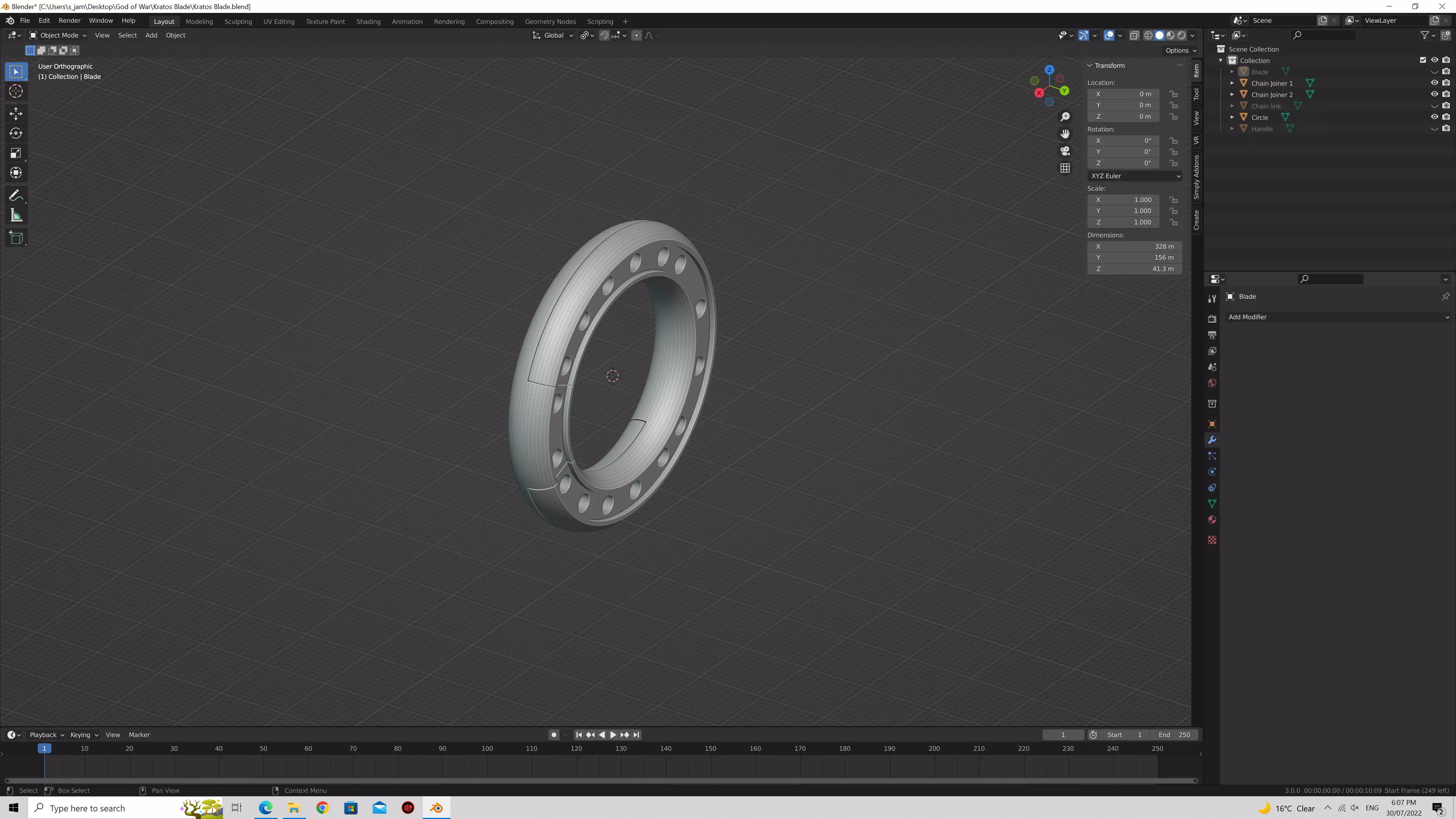
Task: Hide the Circle object in outliner
Action: tap(1434, 117)
